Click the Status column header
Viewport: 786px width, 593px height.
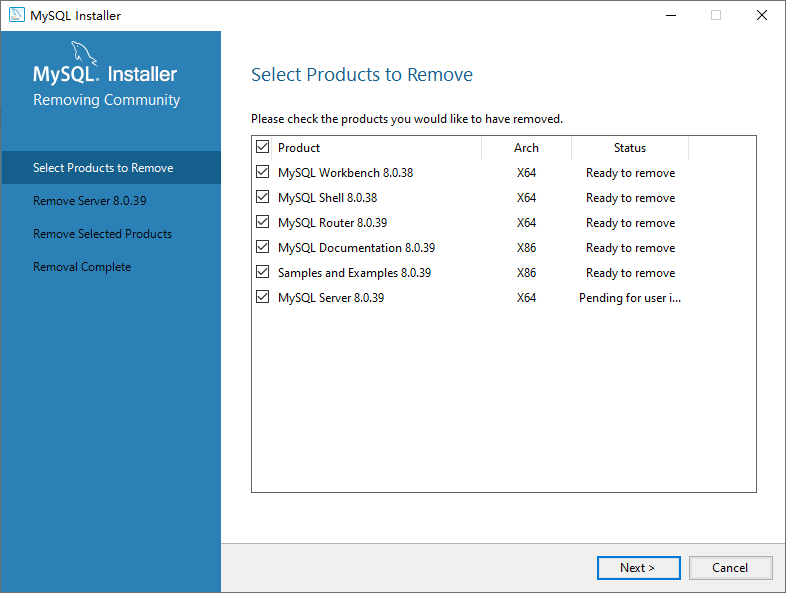pyautogui.click(x=630, y=148)
